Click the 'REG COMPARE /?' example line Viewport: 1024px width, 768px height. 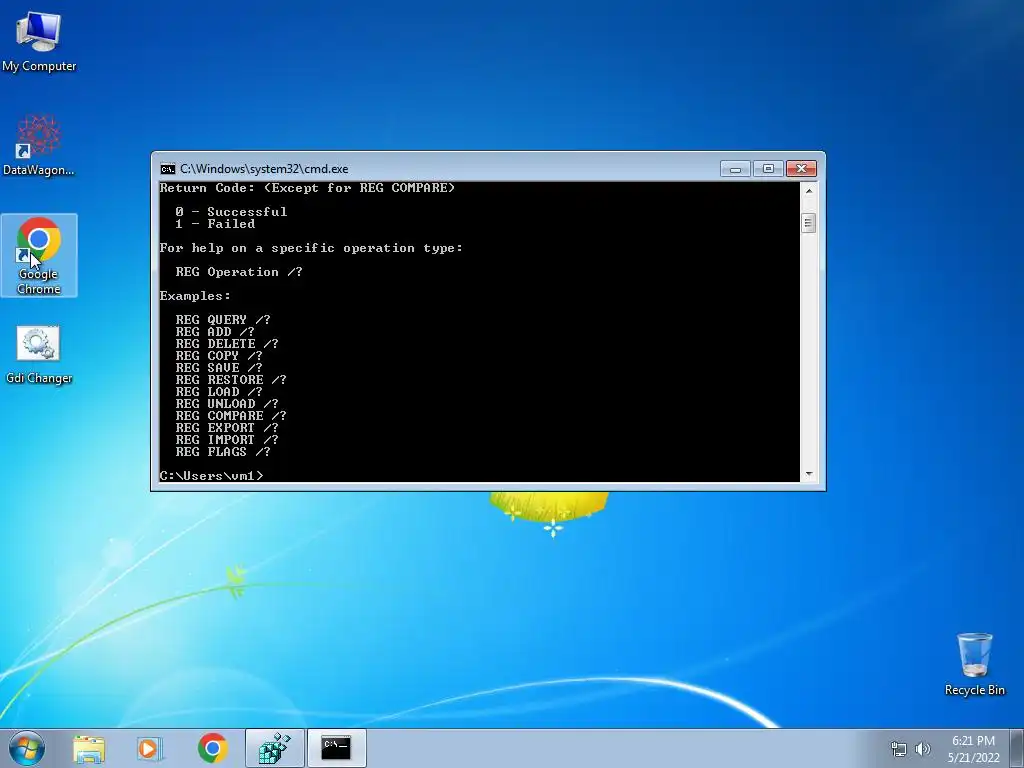point(231,416)
